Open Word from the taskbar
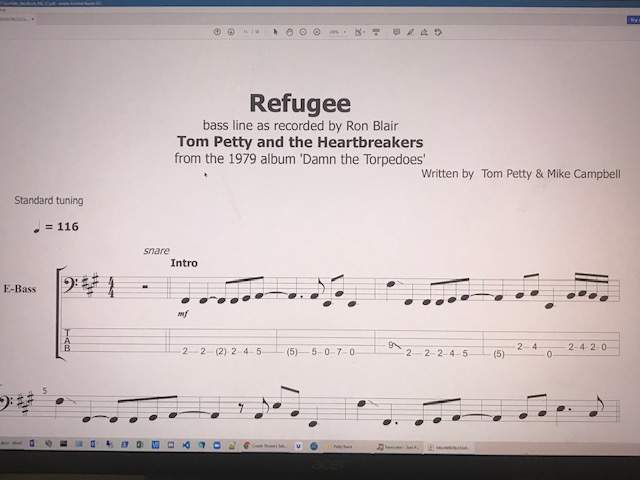This screenshot has height=480, width=640. click(x=155, y=445)
